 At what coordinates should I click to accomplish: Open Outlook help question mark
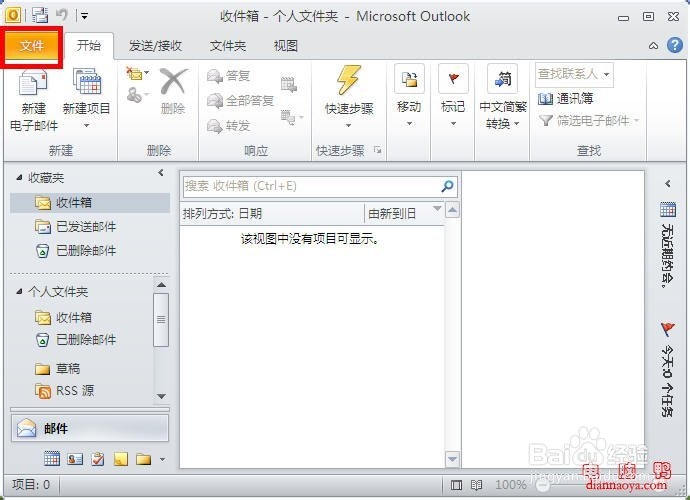click(675, 45)
